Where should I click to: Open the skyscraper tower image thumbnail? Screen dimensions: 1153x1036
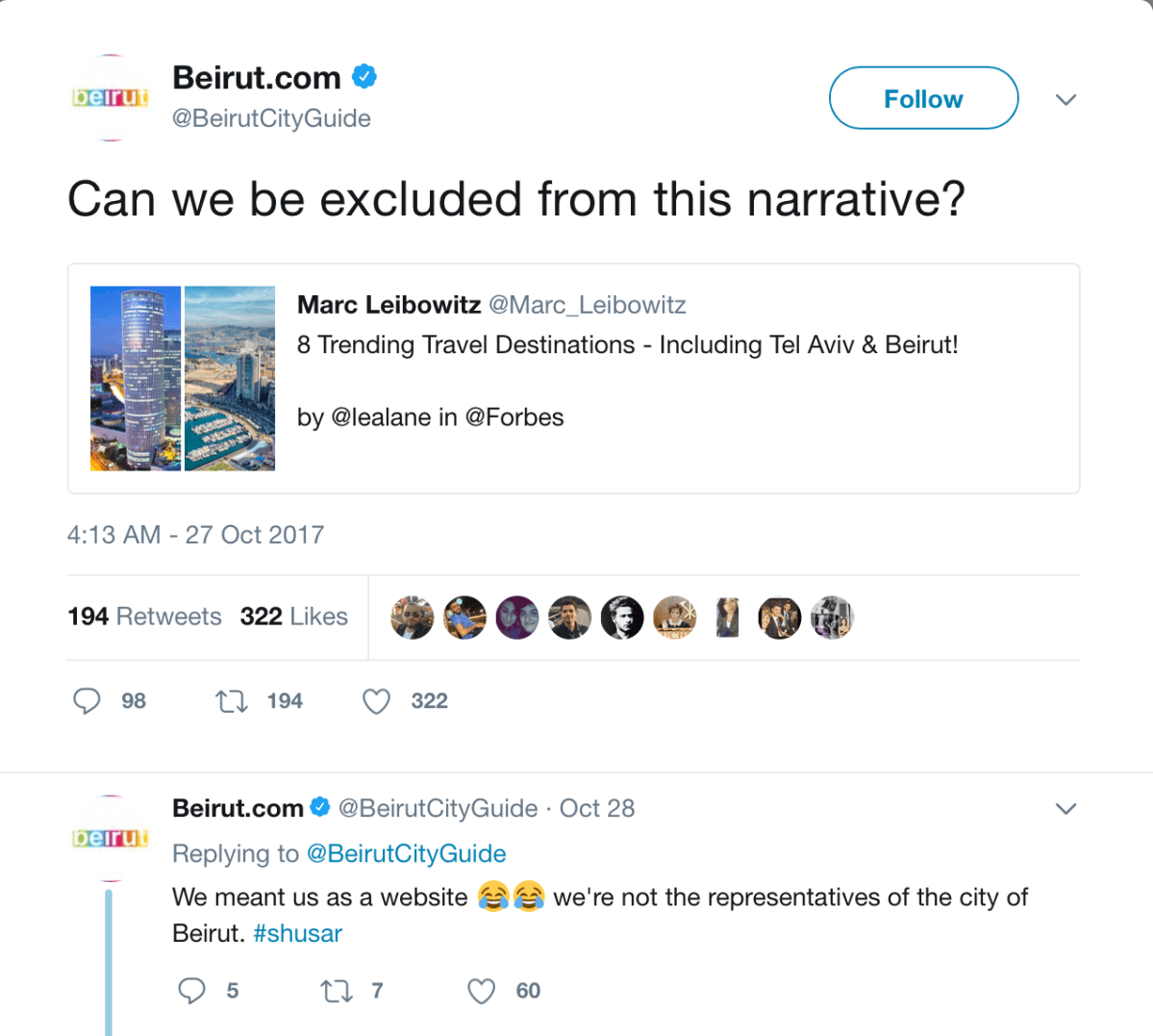pos(136,378)
